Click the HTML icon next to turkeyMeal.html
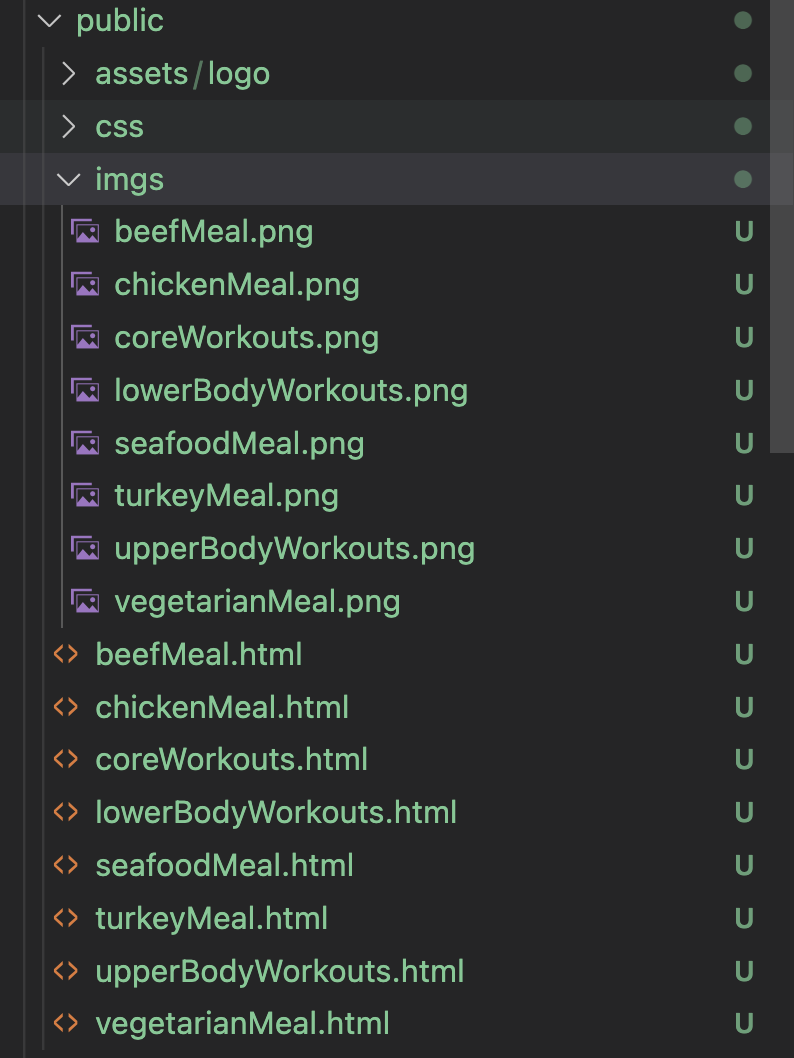 coord(65,918)
